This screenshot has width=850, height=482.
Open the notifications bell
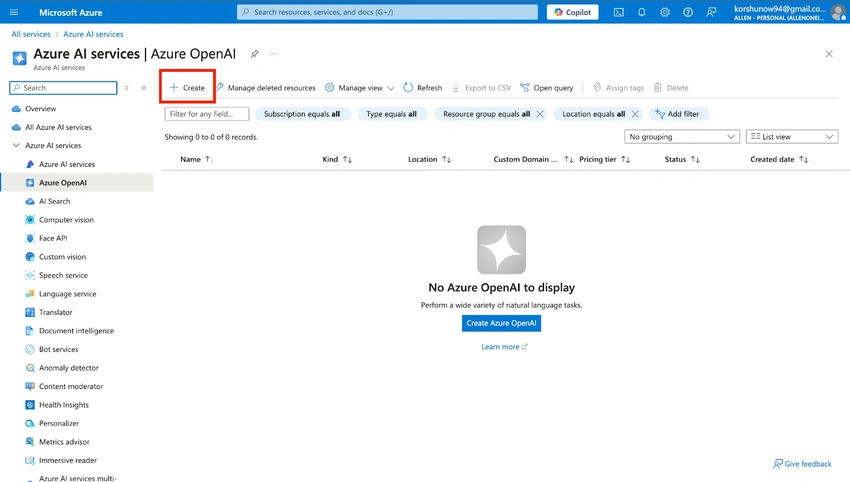click(x=642, y=12)
